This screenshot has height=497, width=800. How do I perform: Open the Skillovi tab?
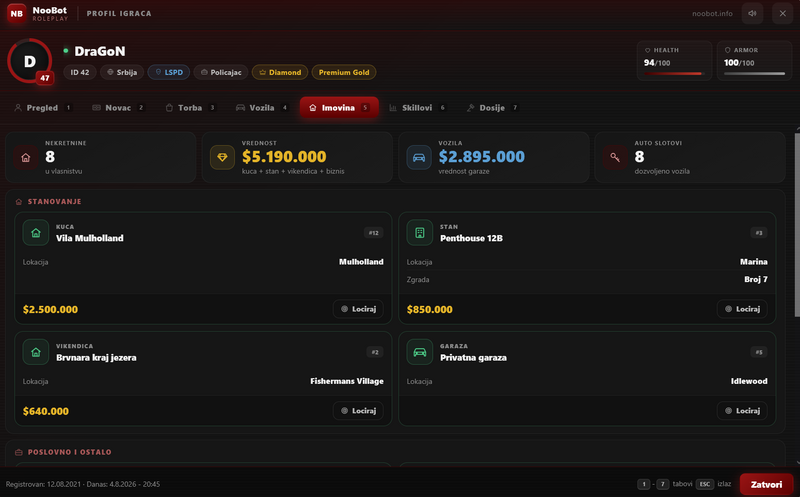click(x=417, y=108)
